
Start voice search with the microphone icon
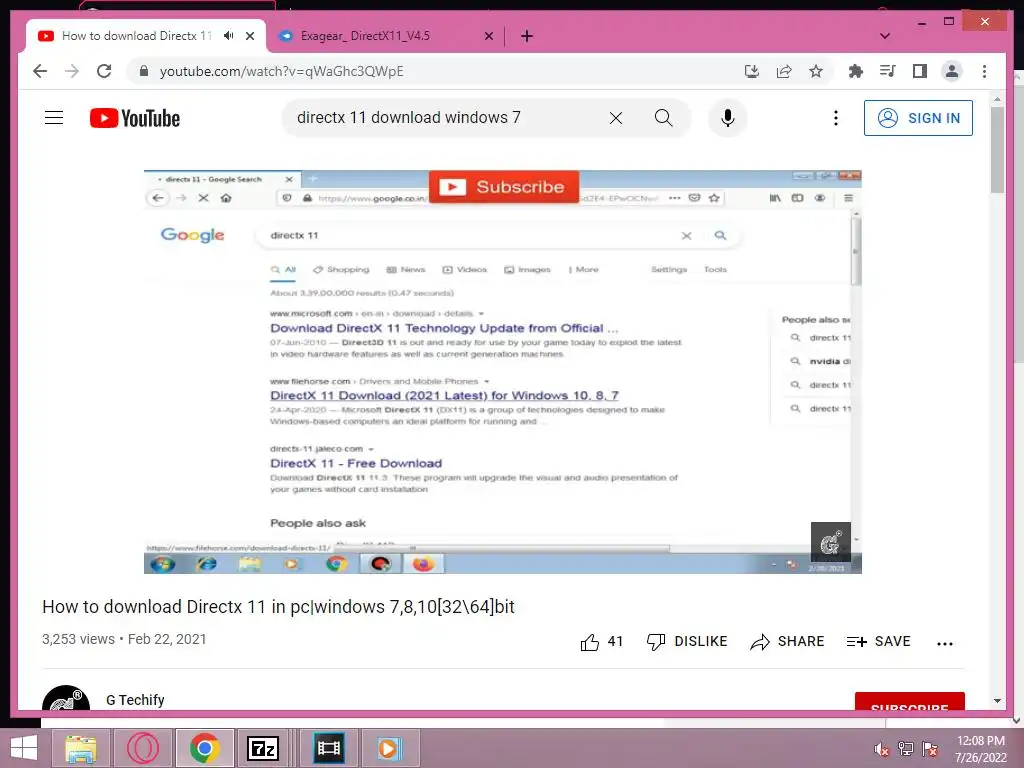728,118
